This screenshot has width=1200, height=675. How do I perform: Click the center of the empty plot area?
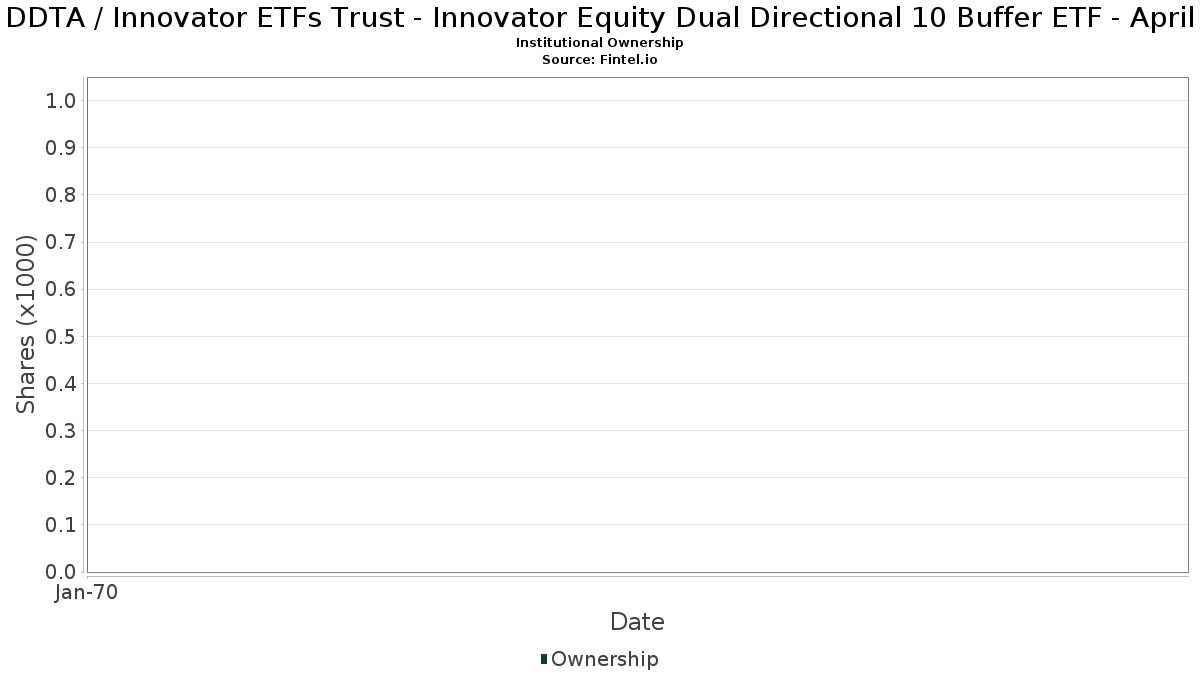637,325
